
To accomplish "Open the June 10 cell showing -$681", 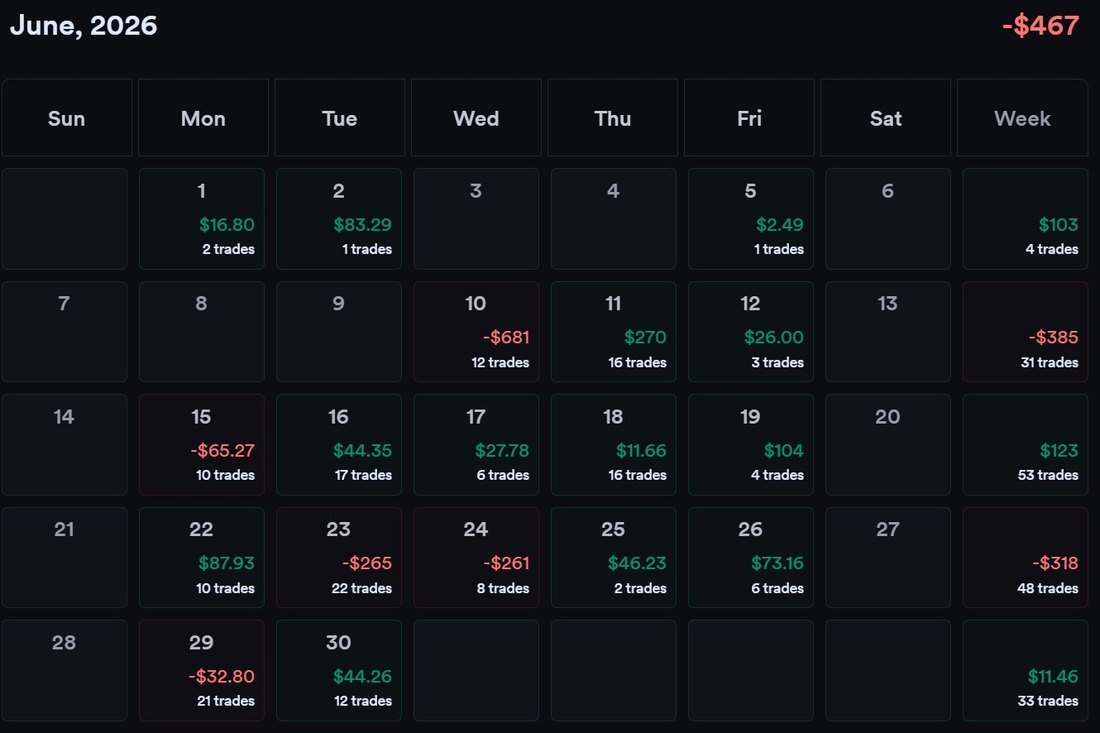I will (x=476, y=332).
